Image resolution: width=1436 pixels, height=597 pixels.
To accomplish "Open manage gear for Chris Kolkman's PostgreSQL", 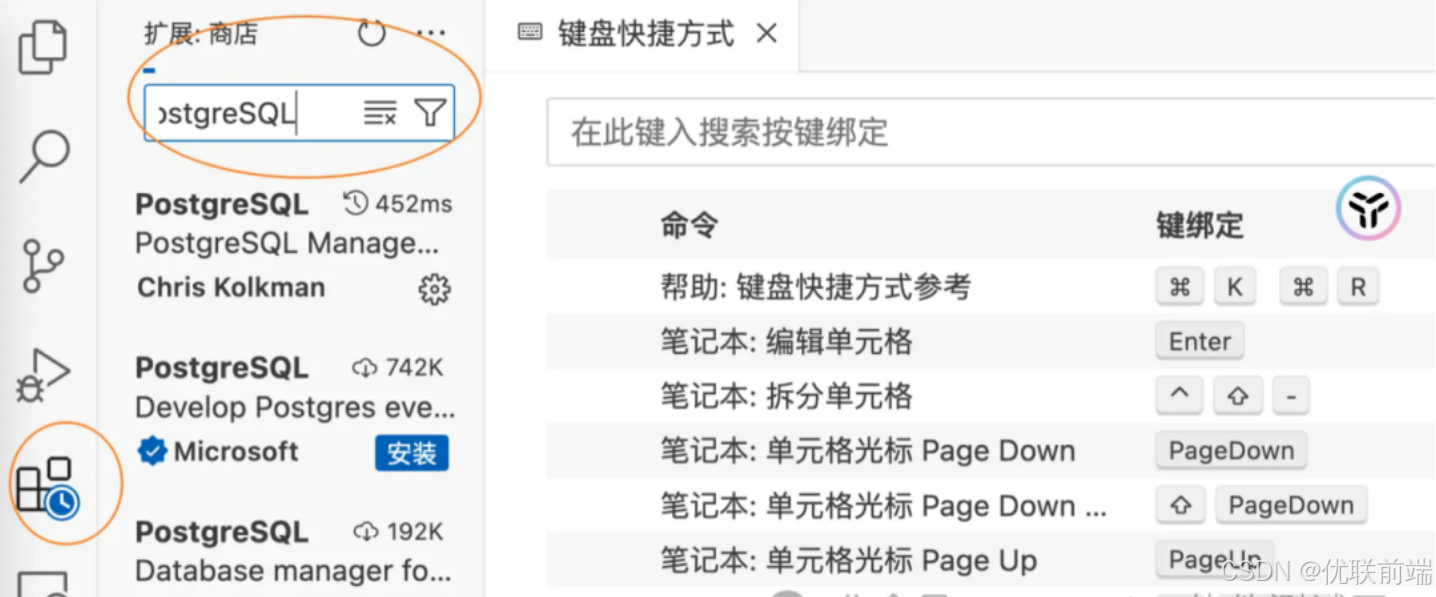I will 434,289.
